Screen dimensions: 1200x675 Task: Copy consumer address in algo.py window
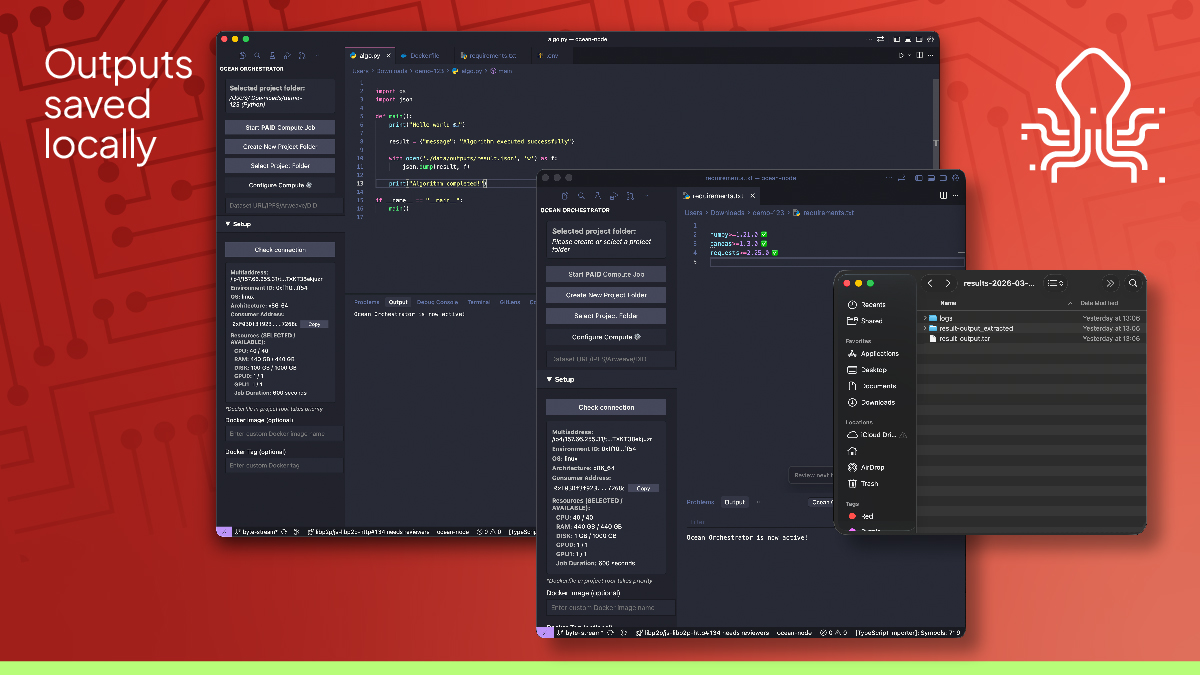click(x=314, y=324)
